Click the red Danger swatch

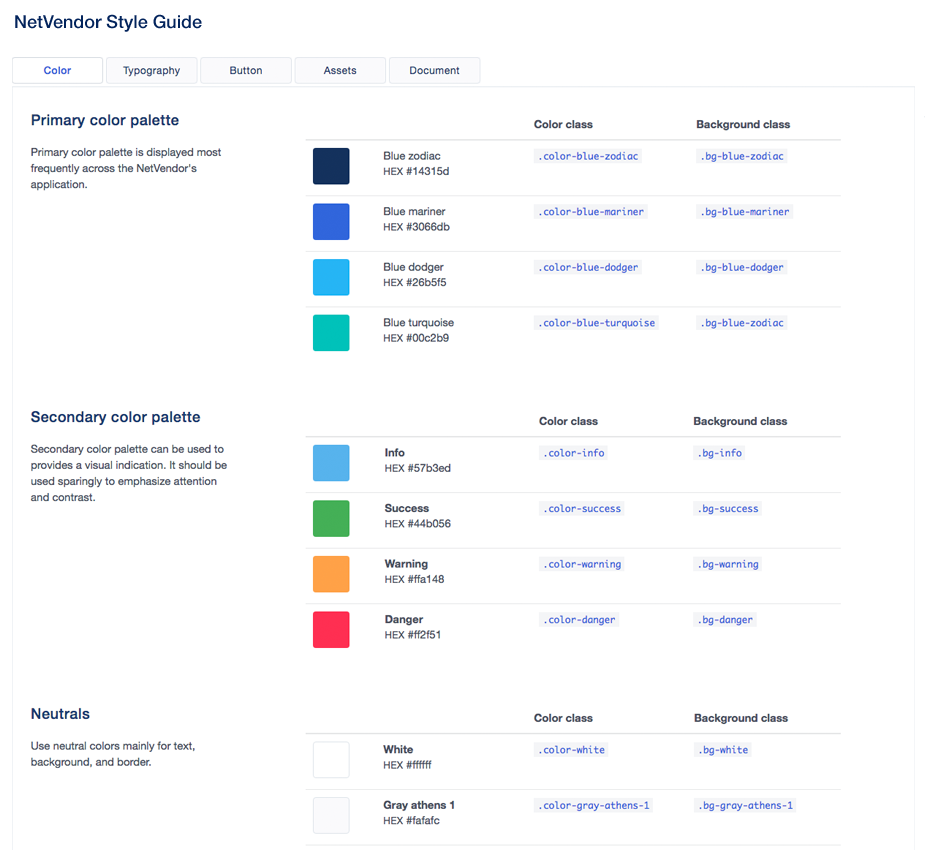[x=331, y=630]
